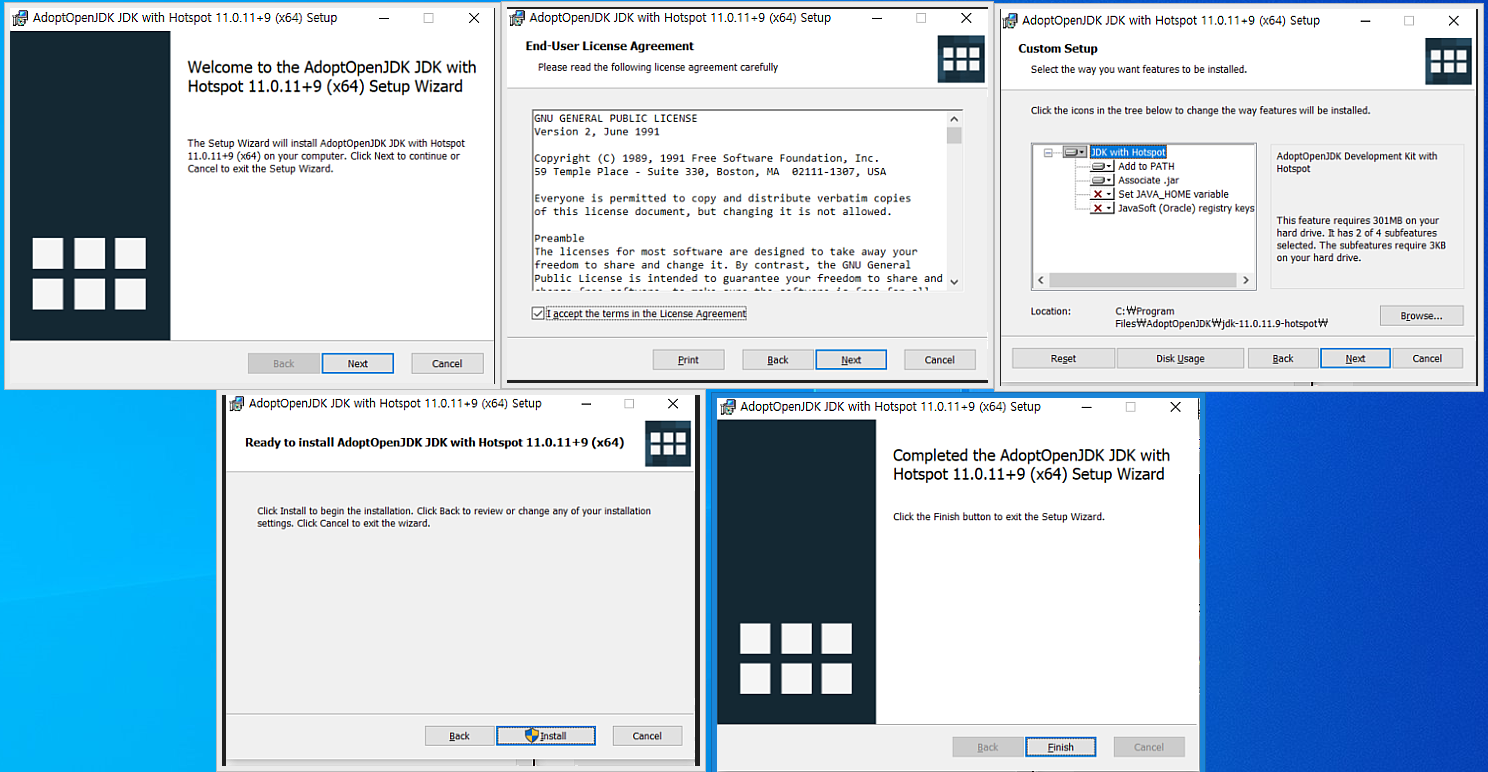
Task: Click Next in the Custom Setup window
Action: point(1355,358)
